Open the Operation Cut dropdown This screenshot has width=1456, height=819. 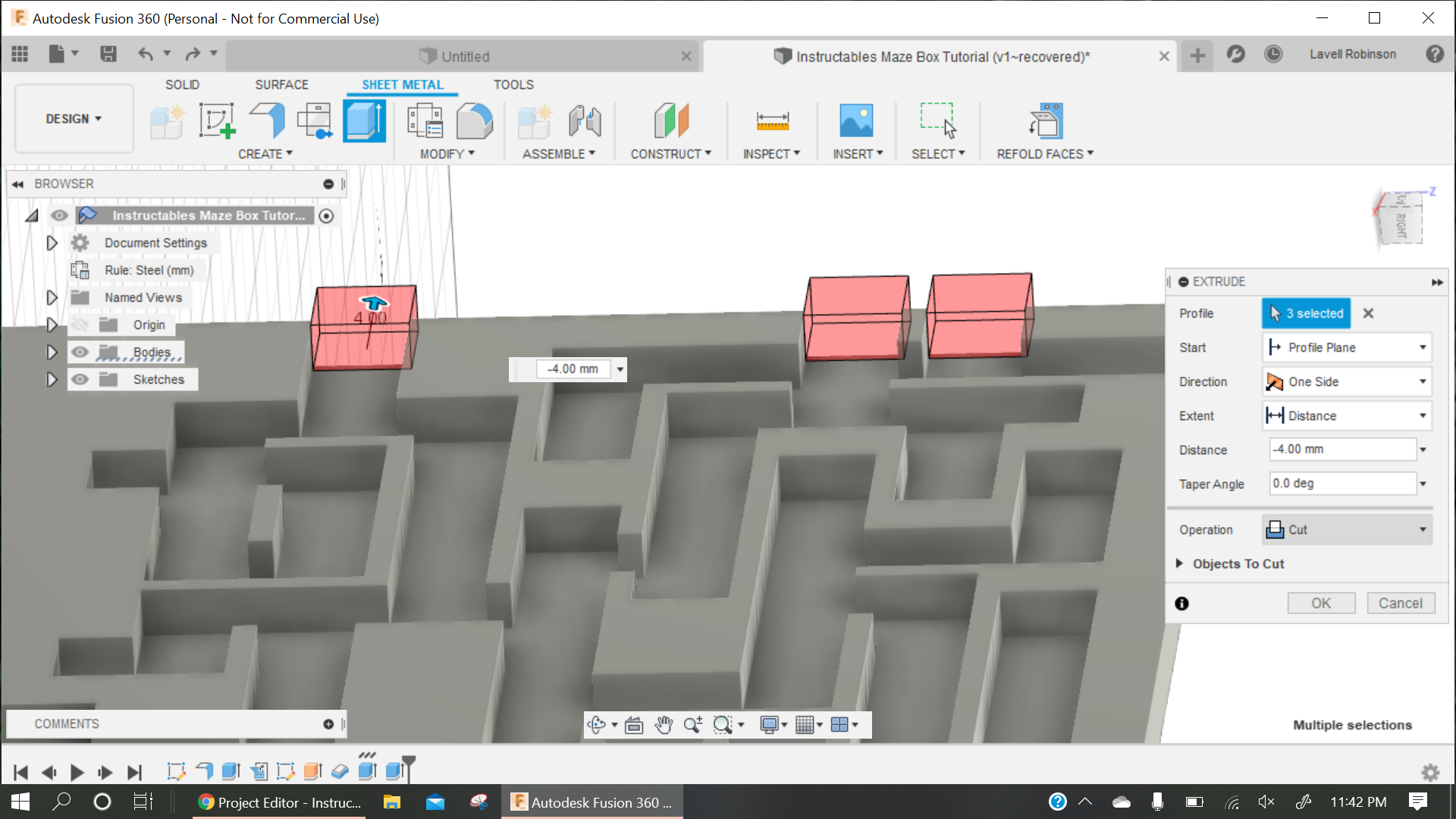pyautogui.click(x=1347, y=529)
